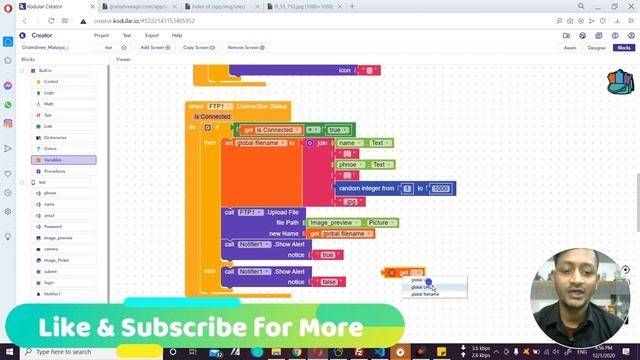Open the dropdown arrow of the loose get block
Screen dimensions: 640x360
(x=418, y=272)
